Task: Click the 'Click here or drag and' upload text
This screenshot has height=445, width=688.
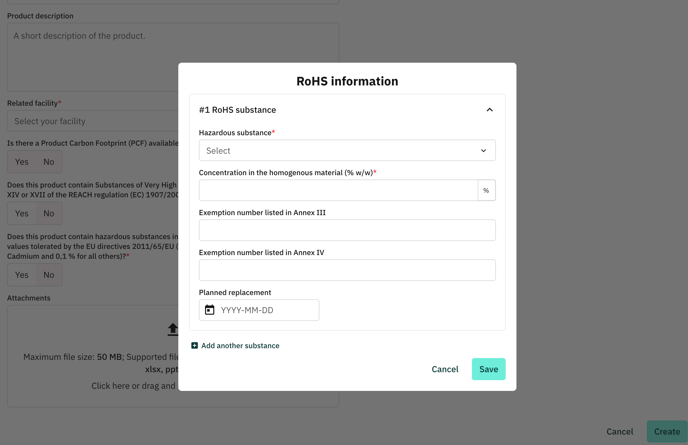Action: 133,386
